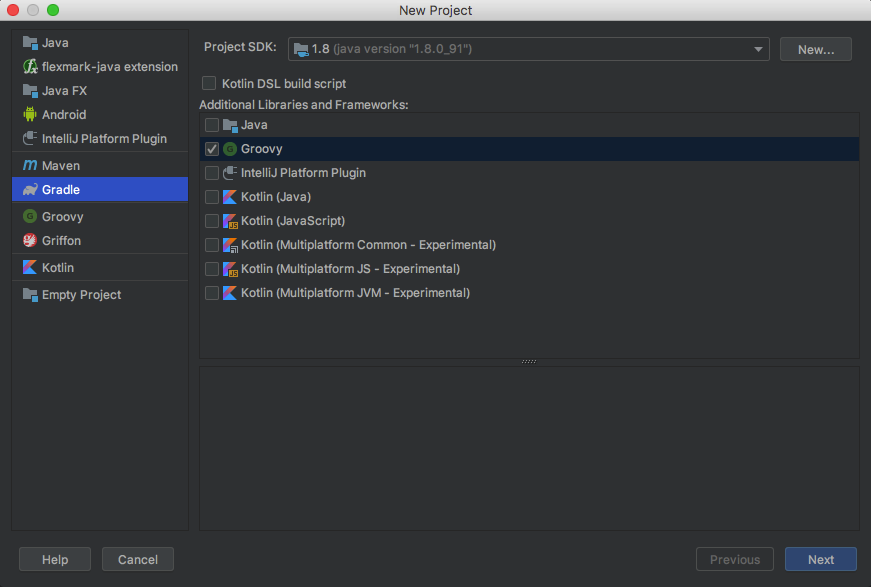Open the Project SDK dropdown arrow
The width and height of the screenshot is (871, 587).
[x=758, y=49]
